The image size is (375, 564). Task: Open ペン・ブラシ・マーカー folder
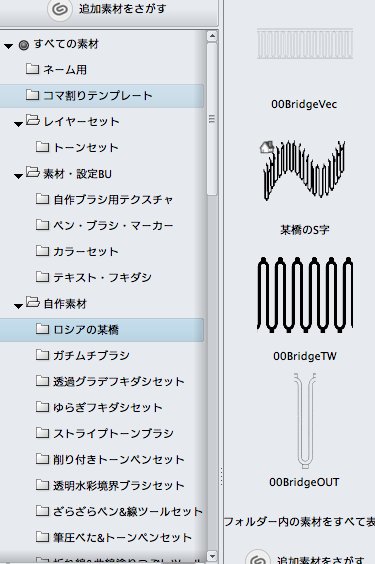[113, 226]
